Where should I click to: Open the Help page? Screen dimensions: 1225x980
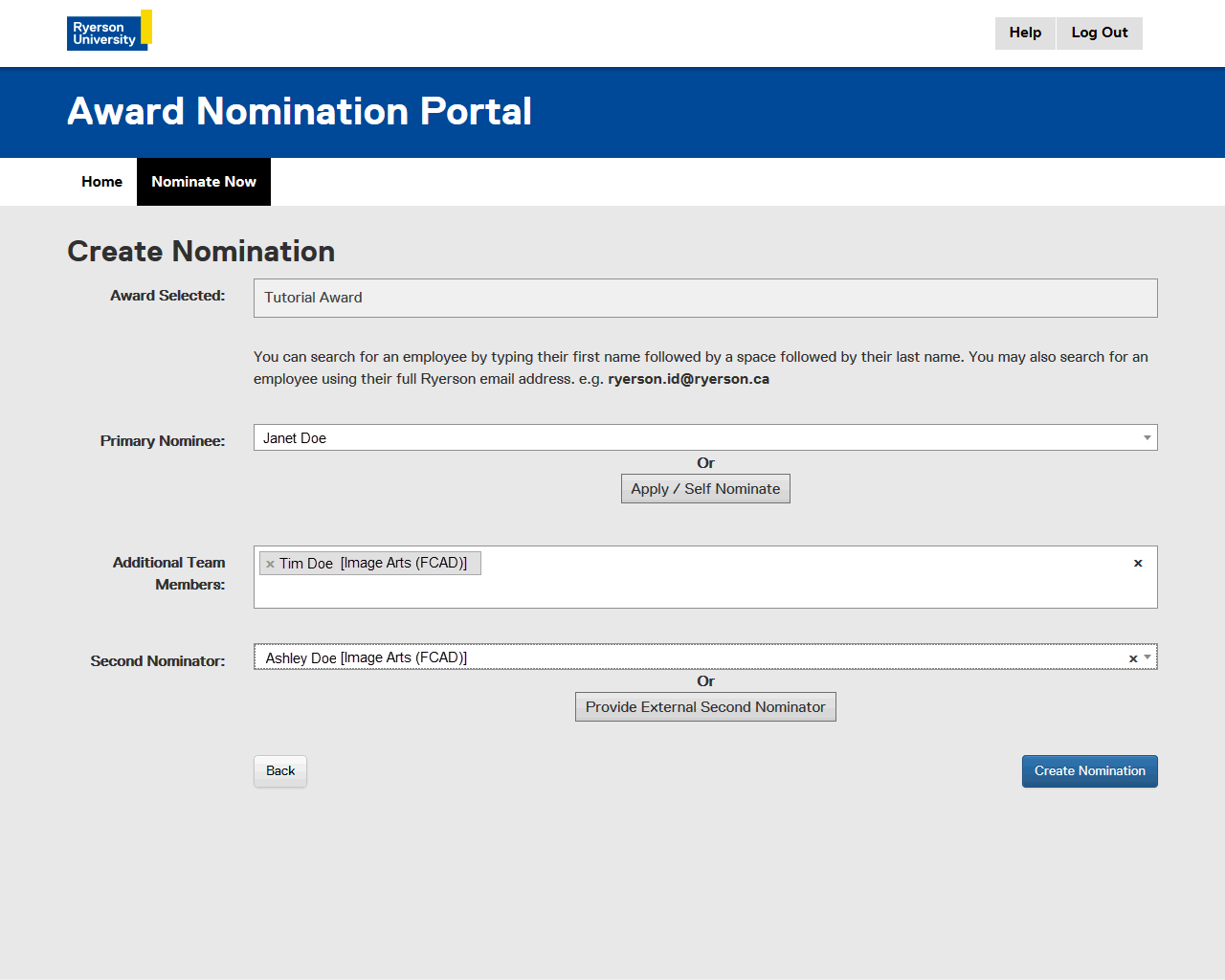coord(1025,33)
